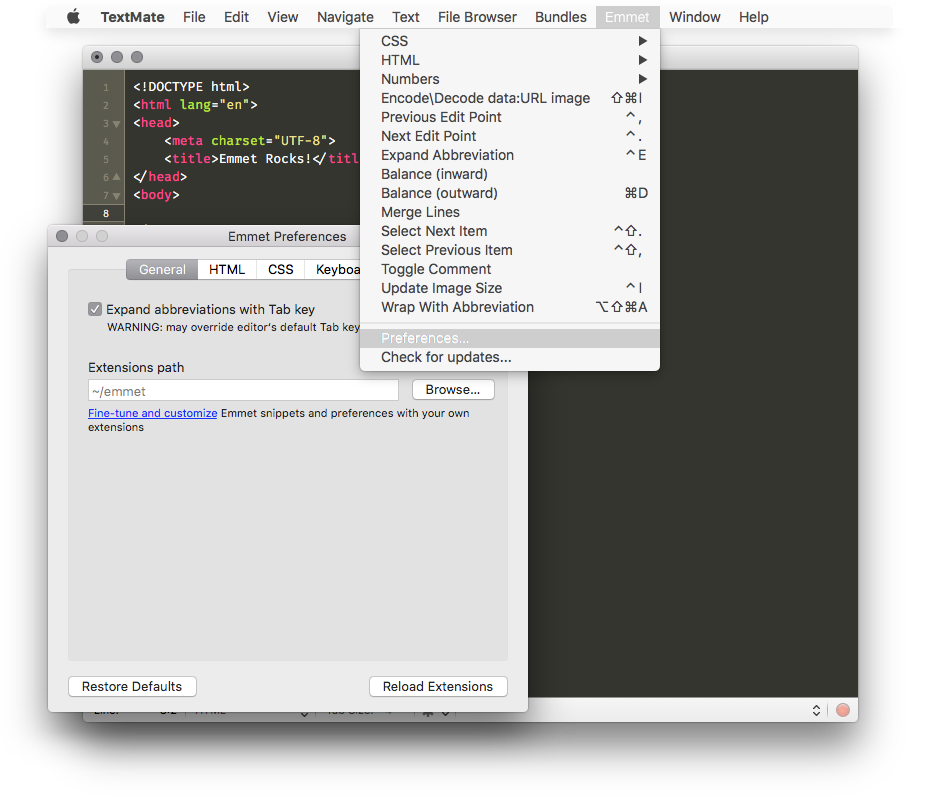940x800 pixels.
Task: Open the Window menu
Action: [695, 17]
